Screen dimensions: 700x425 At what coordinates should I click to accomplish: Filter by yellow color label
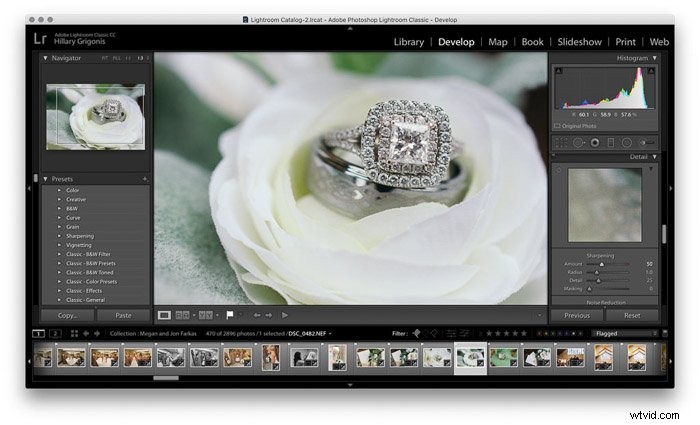click(547, 333)
